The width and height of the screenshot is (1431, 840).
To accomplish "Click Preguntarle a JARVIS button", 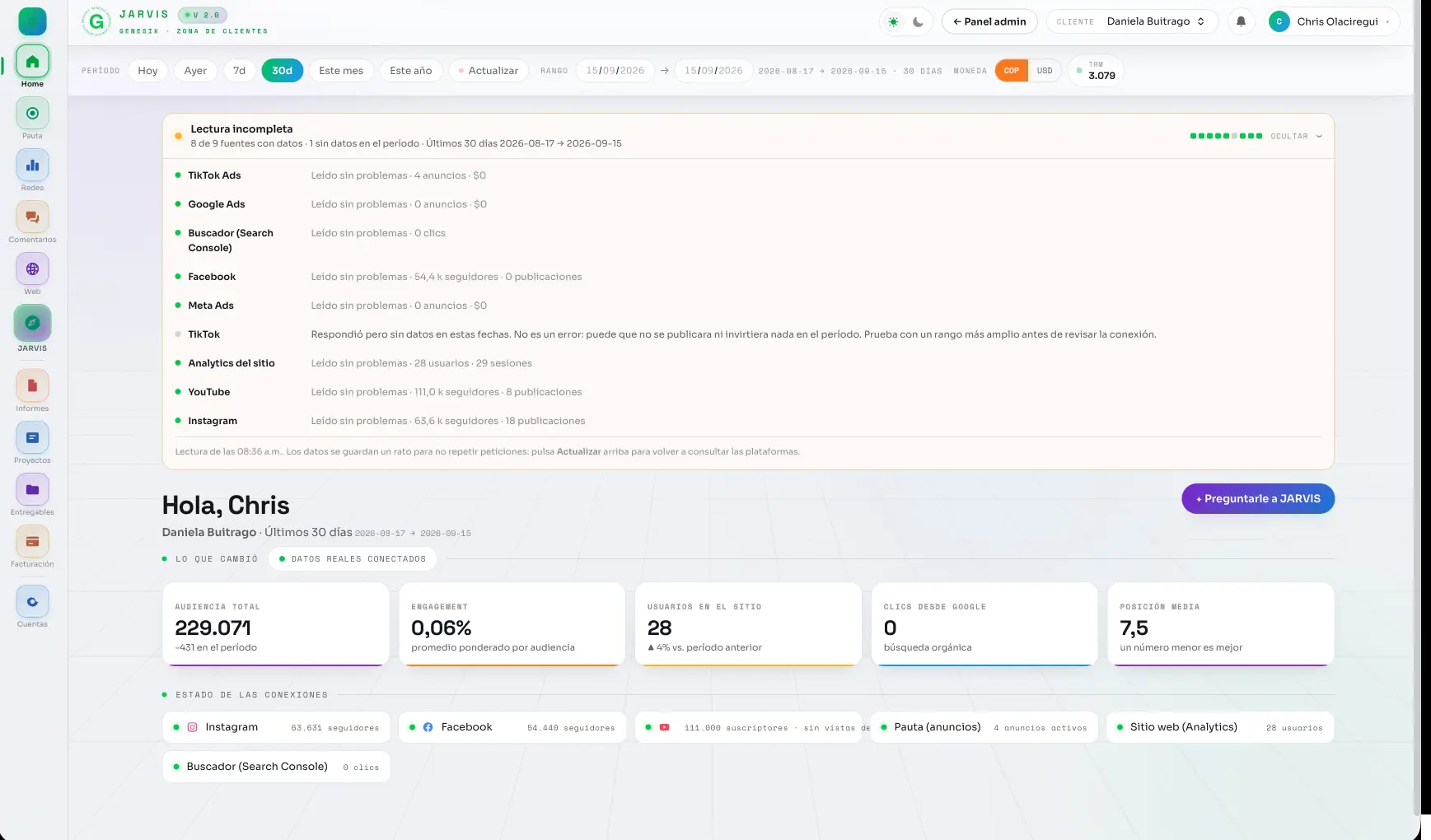I will point(1257,498).
